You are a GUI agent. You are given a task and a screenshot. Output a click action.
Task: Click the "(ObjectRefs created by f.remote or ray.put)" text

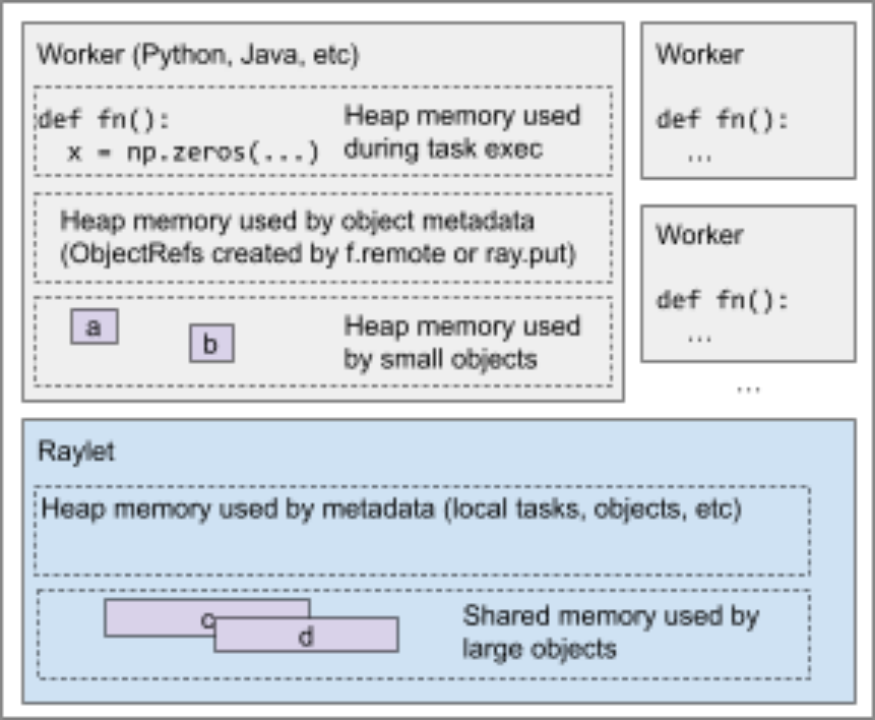click(319, 255)
